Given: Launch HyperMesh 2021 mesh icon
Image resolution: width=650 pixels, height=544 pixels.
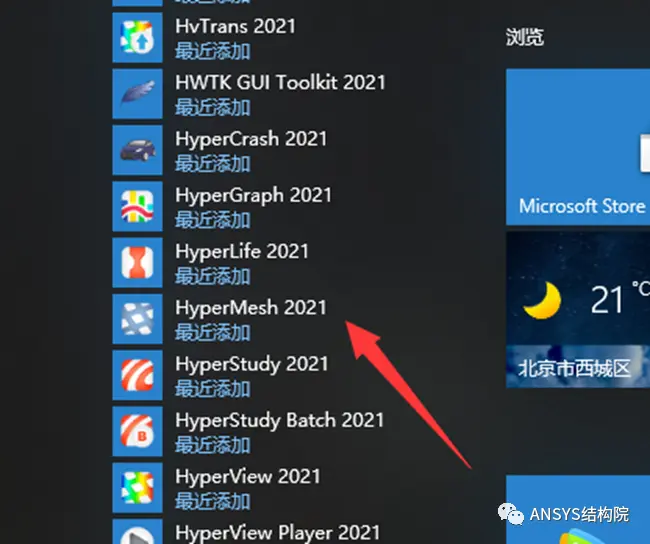Looking at the screenshot, I should (137, 319).
